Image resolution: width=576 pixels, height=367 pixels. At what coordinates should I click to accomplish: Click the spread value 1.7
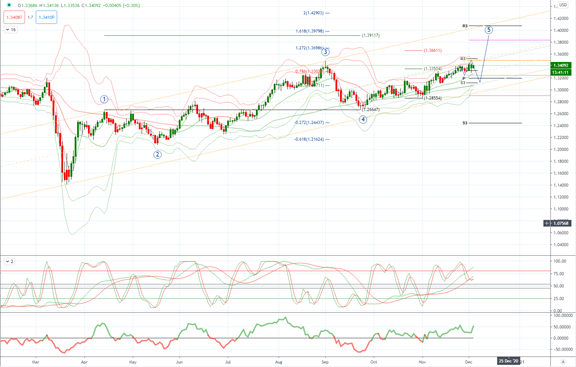(30, 17)
